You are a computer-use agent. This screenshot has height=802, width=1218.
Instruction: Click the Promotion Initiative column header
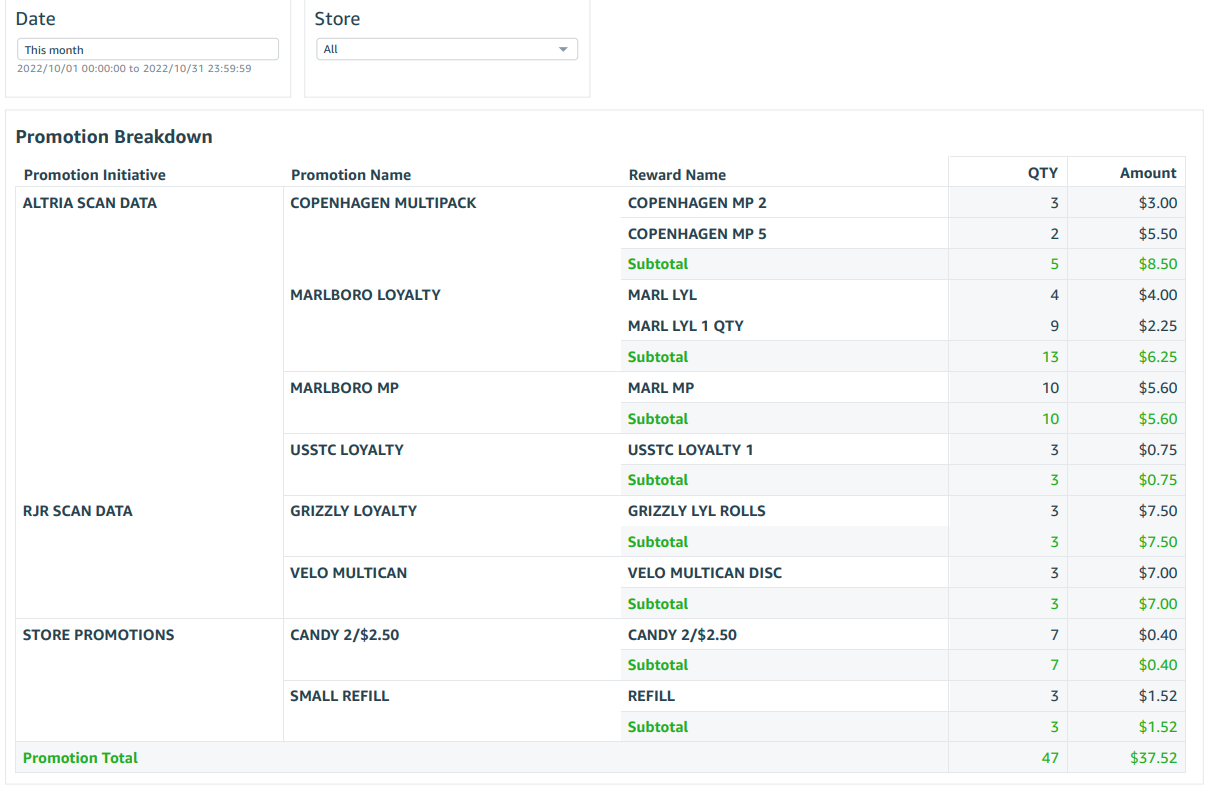point(95,174)
